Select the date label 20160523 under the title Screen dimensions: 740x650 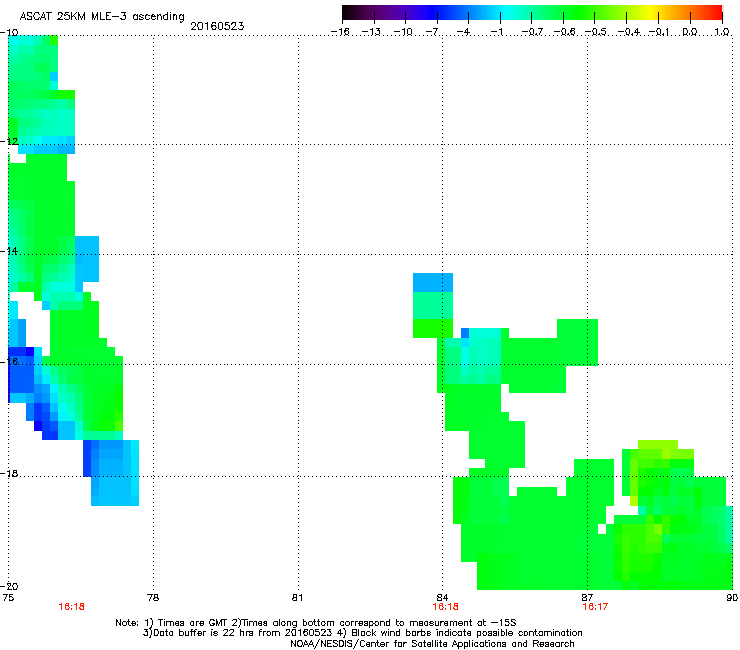[217, 26]
